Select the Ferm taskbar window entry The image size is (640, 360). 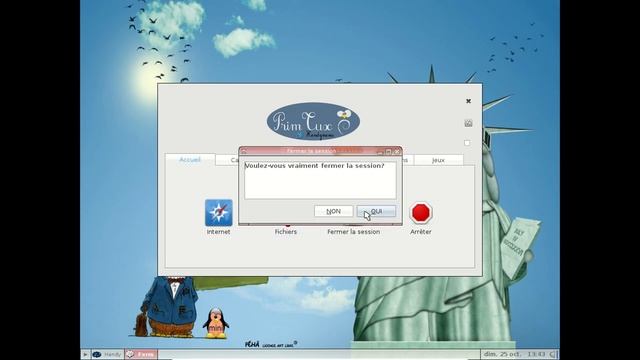141,354
